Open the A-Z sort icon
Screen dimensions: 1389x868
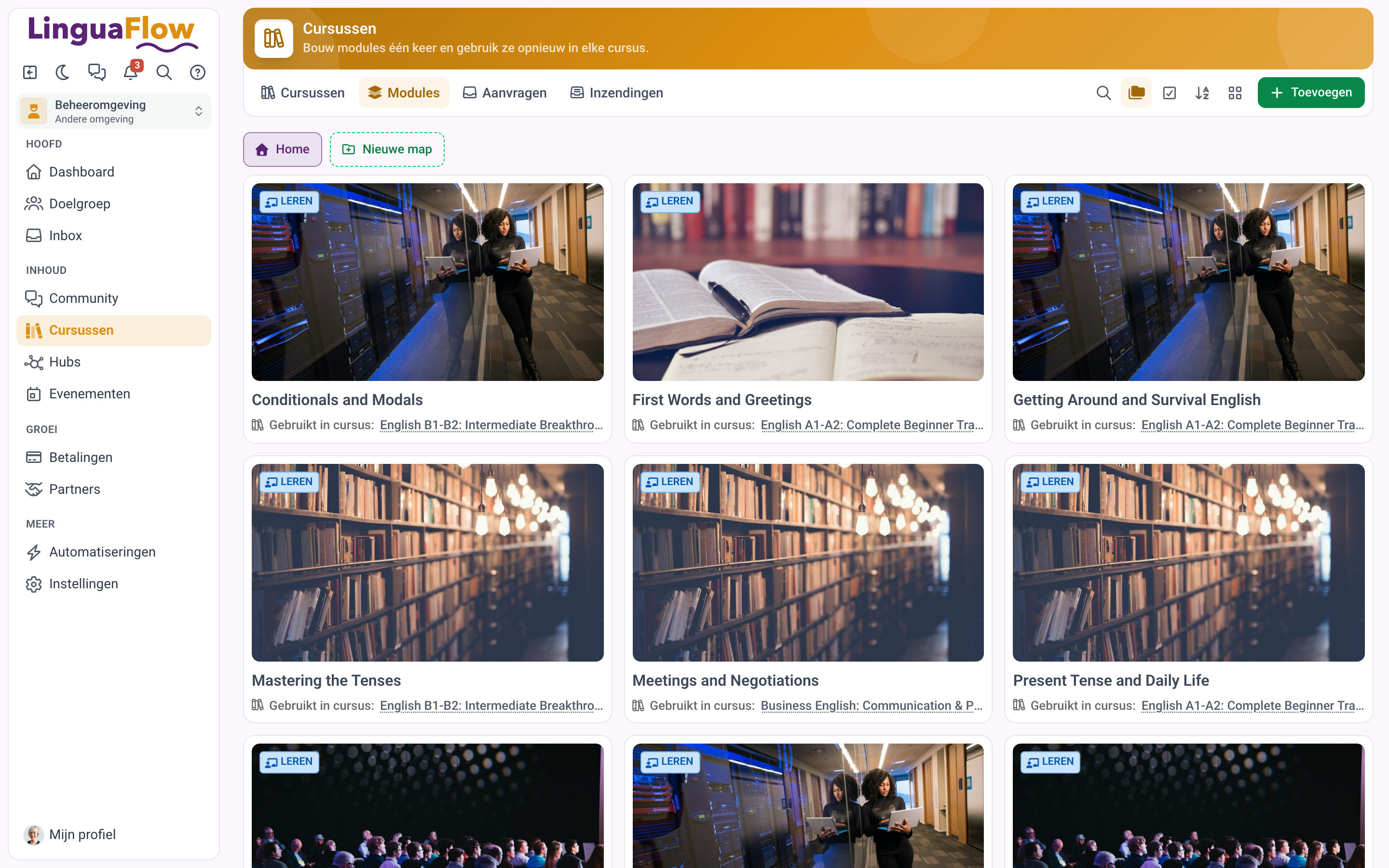(1202, 93)
